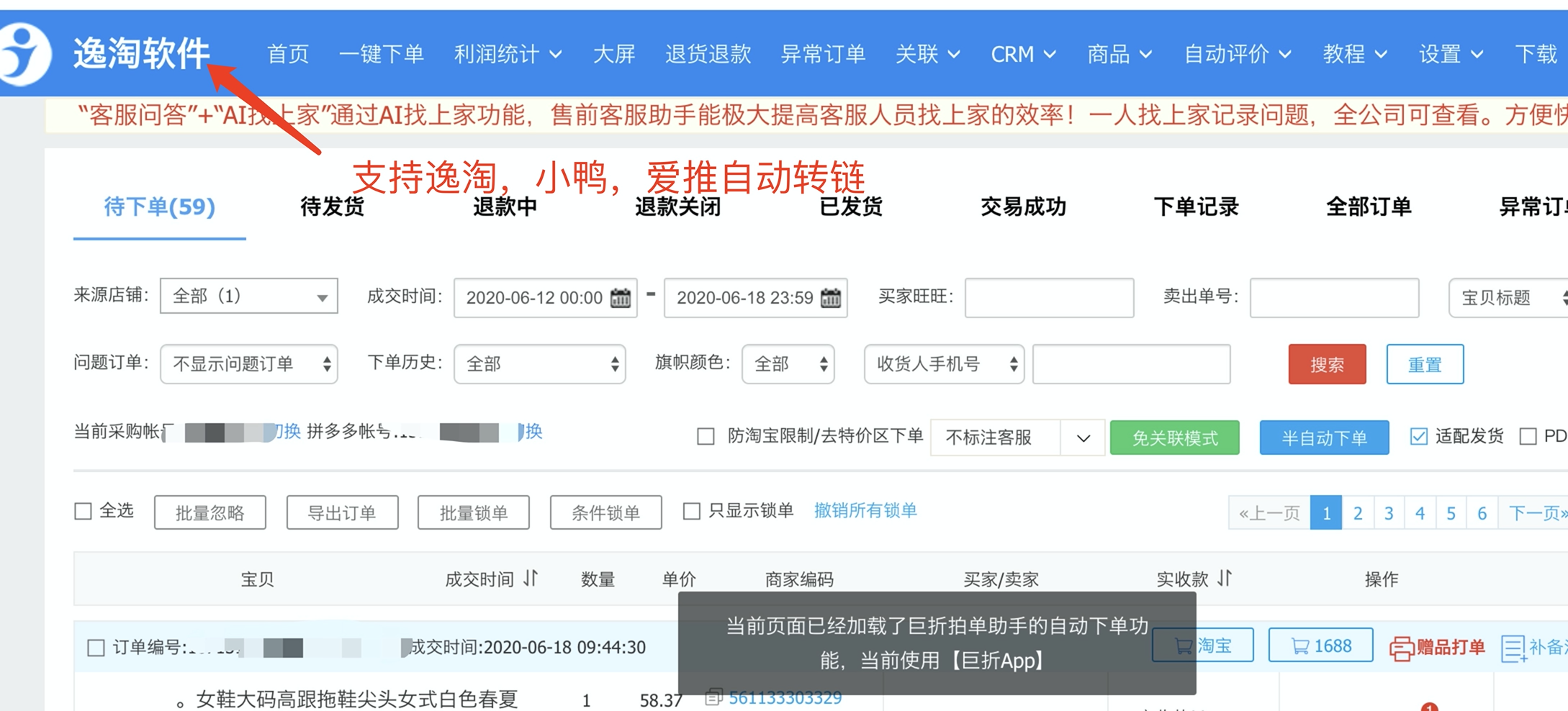
Task: Switch to 已发货 tab
Action: (851, 207)
